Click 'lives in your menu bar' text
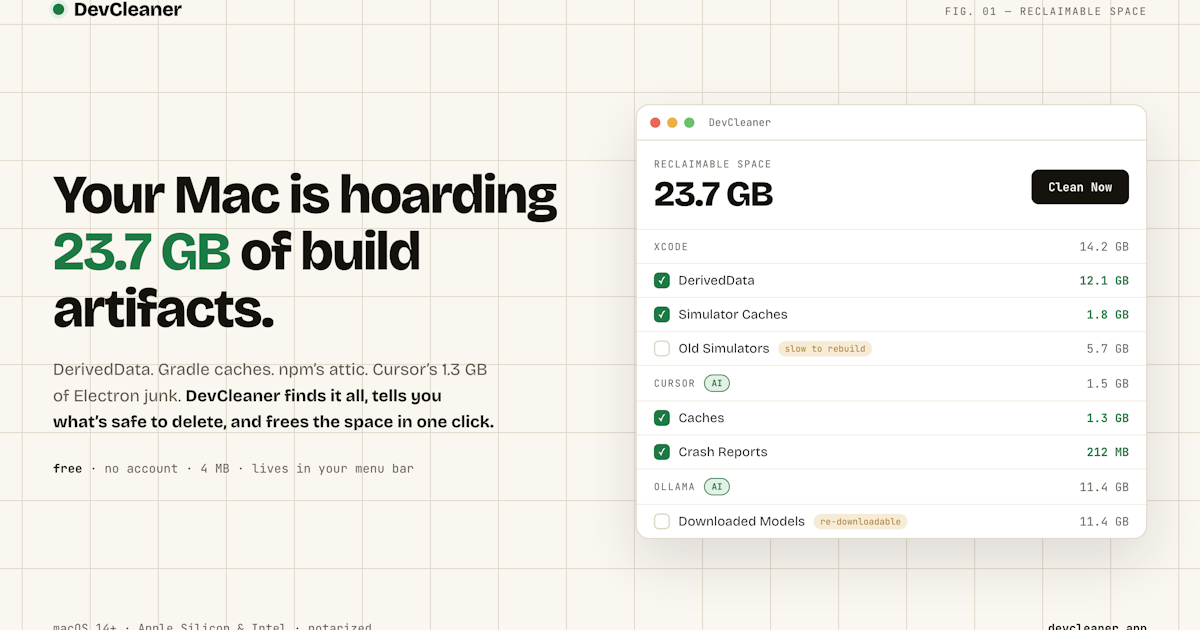Image resolution: width=1200 pixels, height=630 pixels. tap(333, 469)
